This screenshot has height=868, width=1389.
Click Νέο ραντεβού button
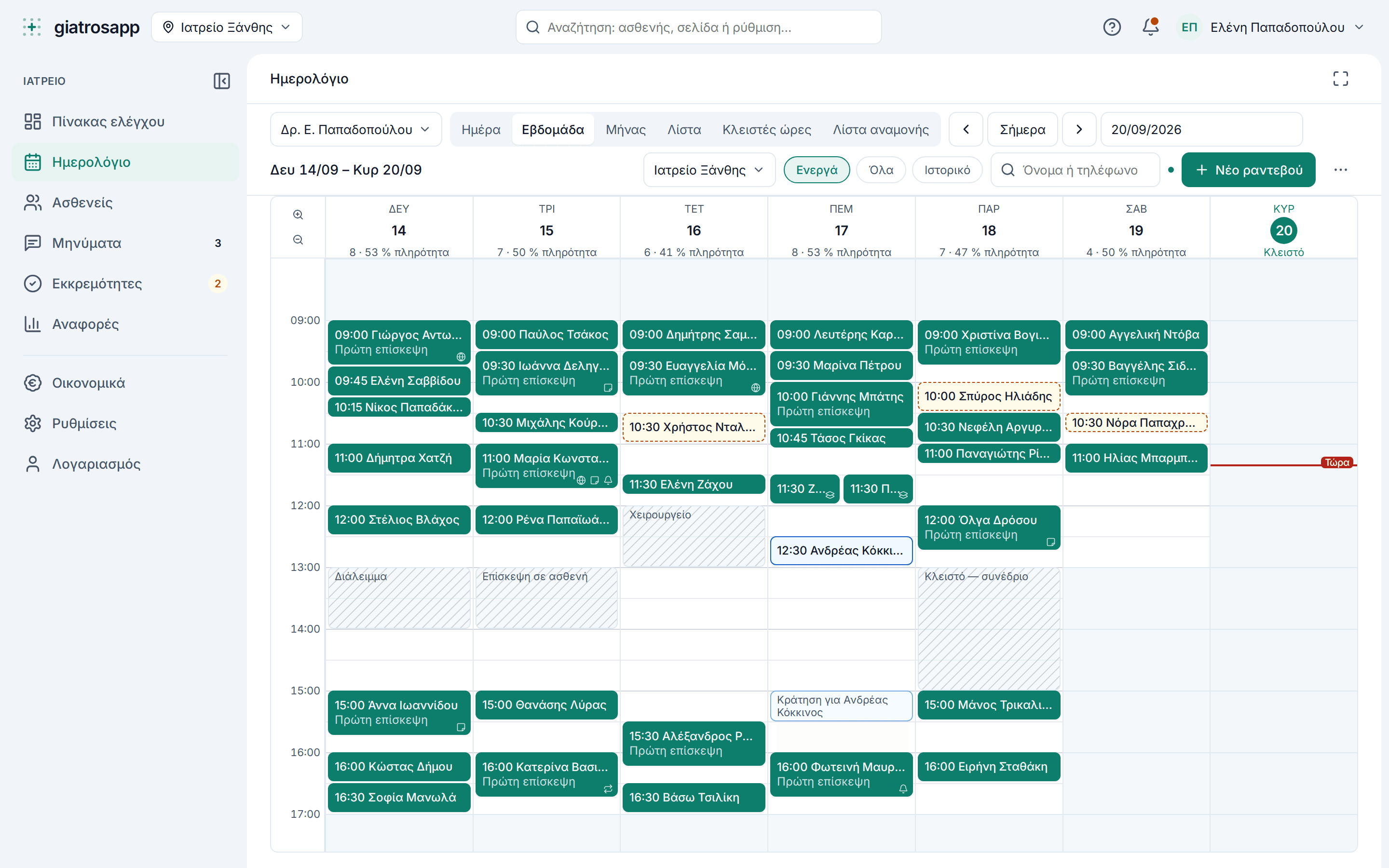(1248, 170)
